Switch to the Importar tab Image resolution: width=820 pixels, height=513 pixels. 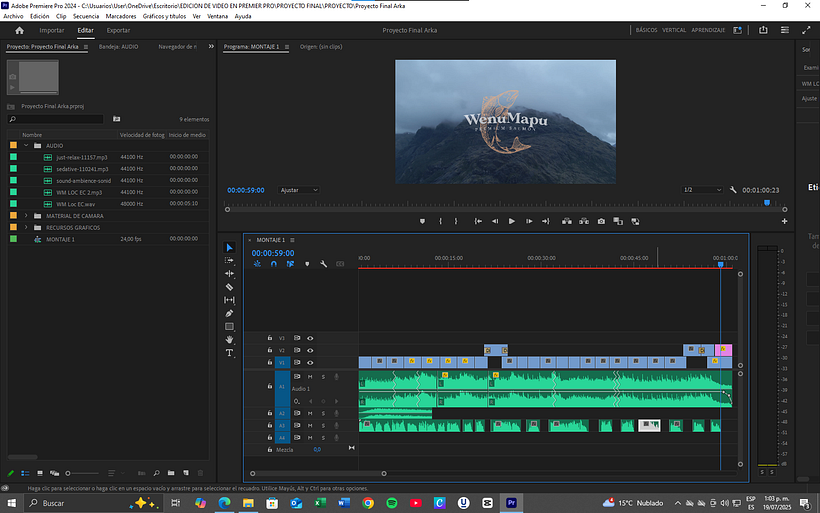52,30
